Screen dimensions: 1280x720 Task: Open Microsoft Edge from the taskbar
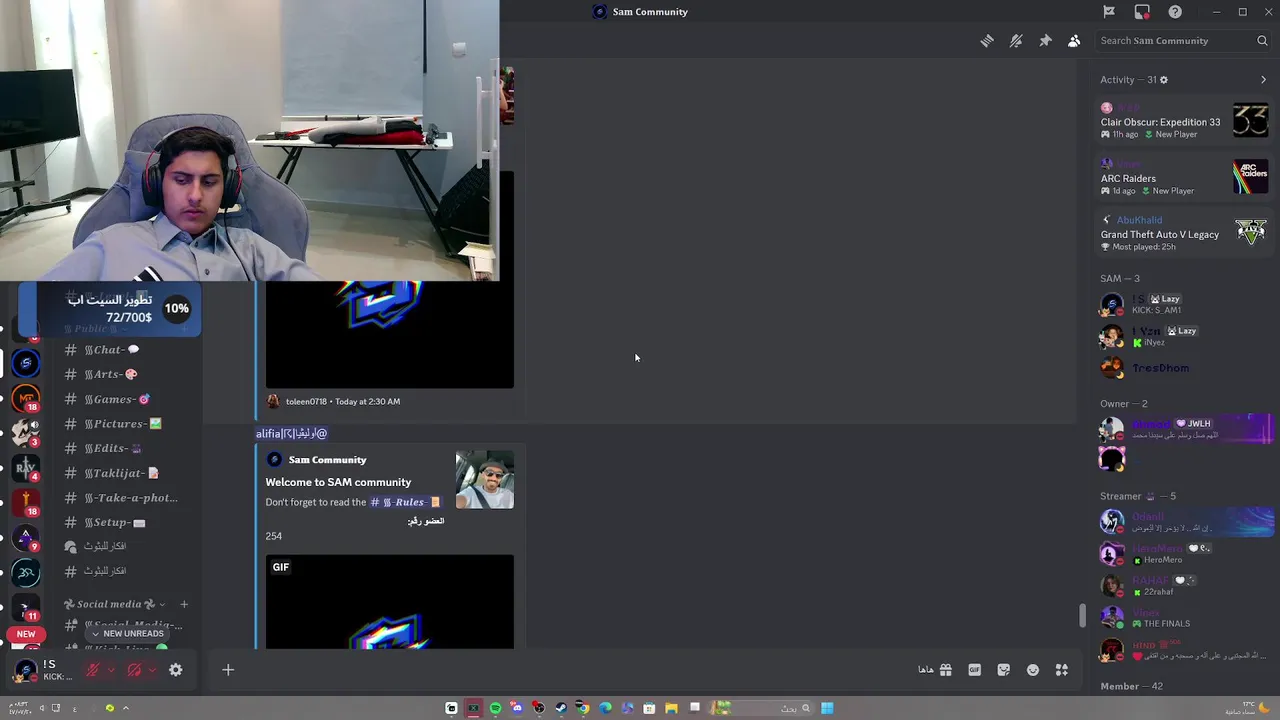click(605, 708)
